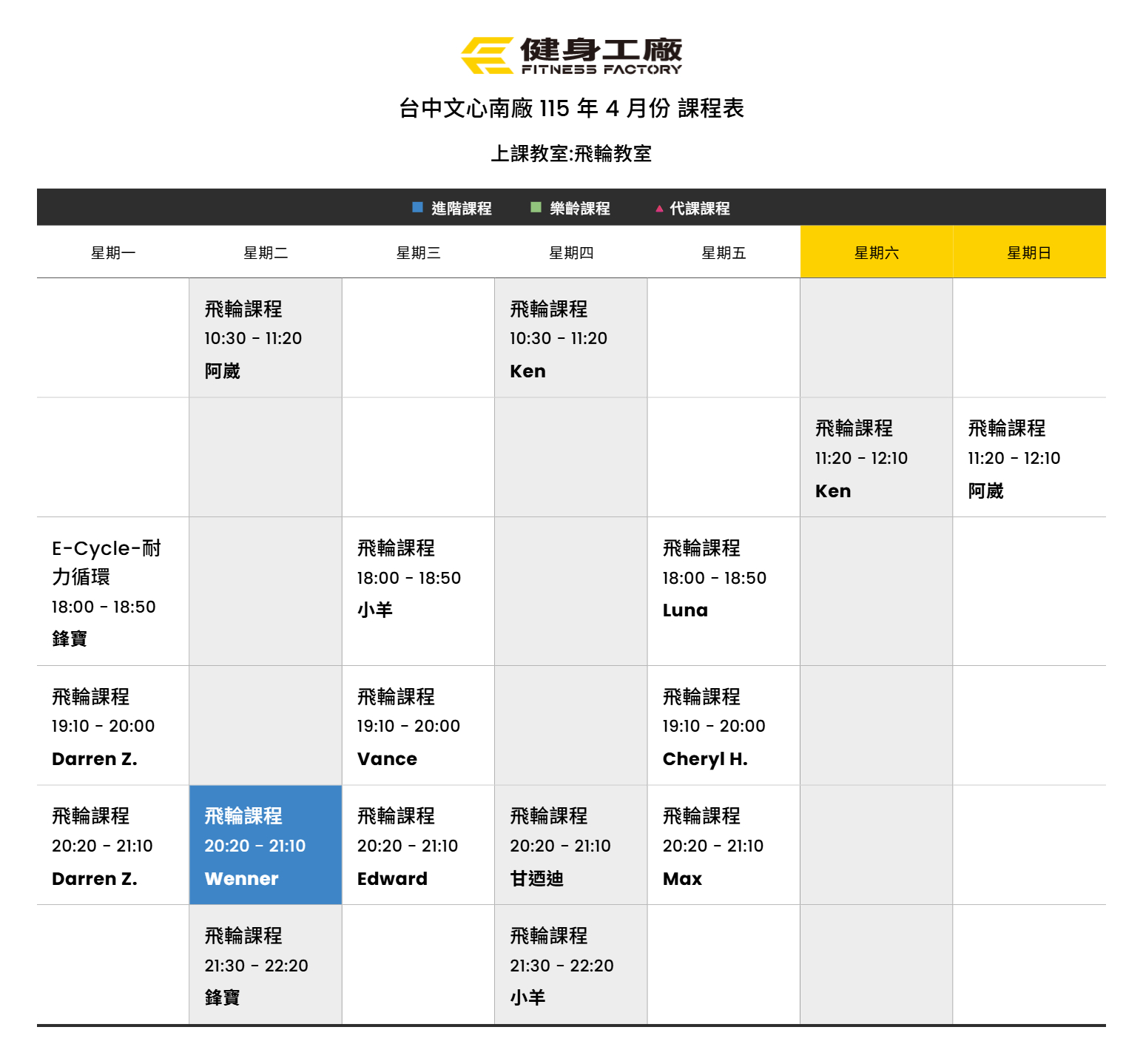The height and width of the screenshot is (1064, 1143).
Task: Select the 星期一 column header
Action: tap(113, 252)
